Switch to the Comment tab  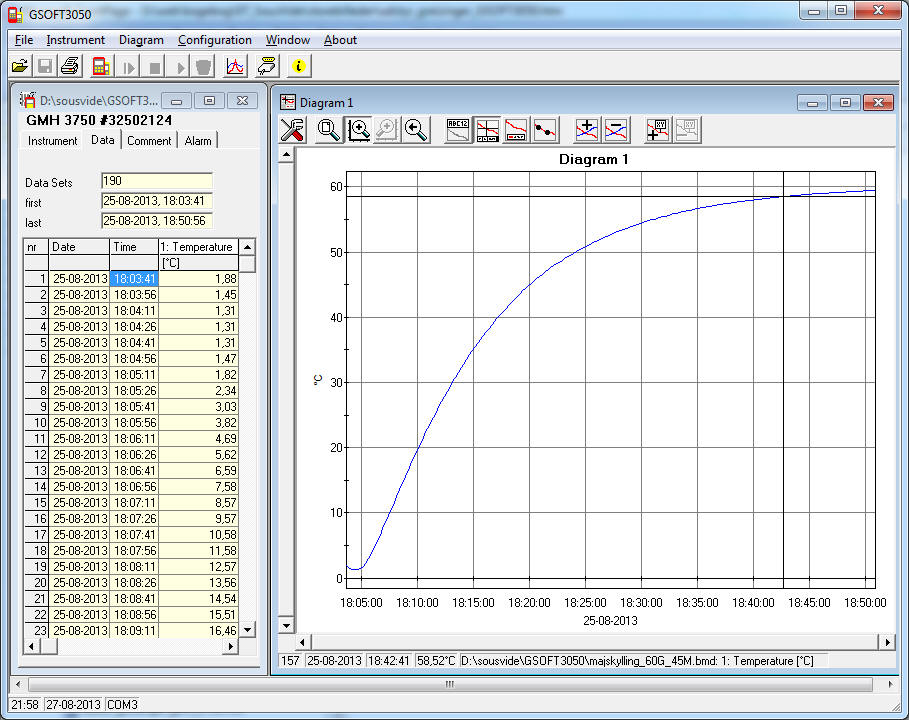pos(149,141)
